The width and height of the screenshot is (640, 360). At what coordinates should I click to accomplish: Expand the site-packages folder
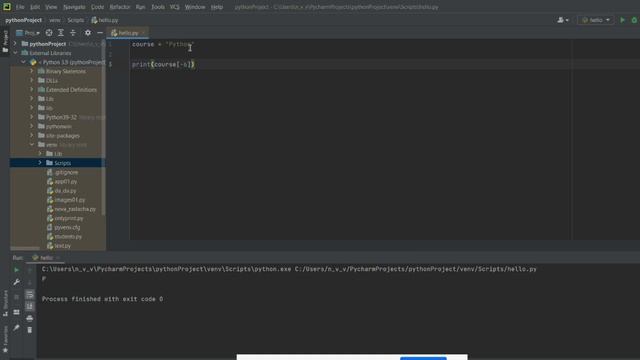[32, 136]
